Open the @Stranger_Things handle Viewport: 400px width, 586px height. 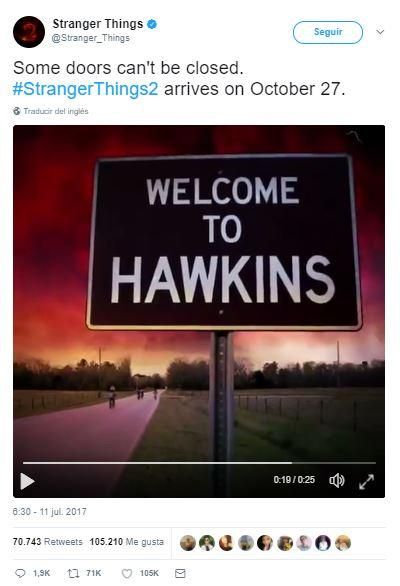pyautogui.click(x=90, y=38)
